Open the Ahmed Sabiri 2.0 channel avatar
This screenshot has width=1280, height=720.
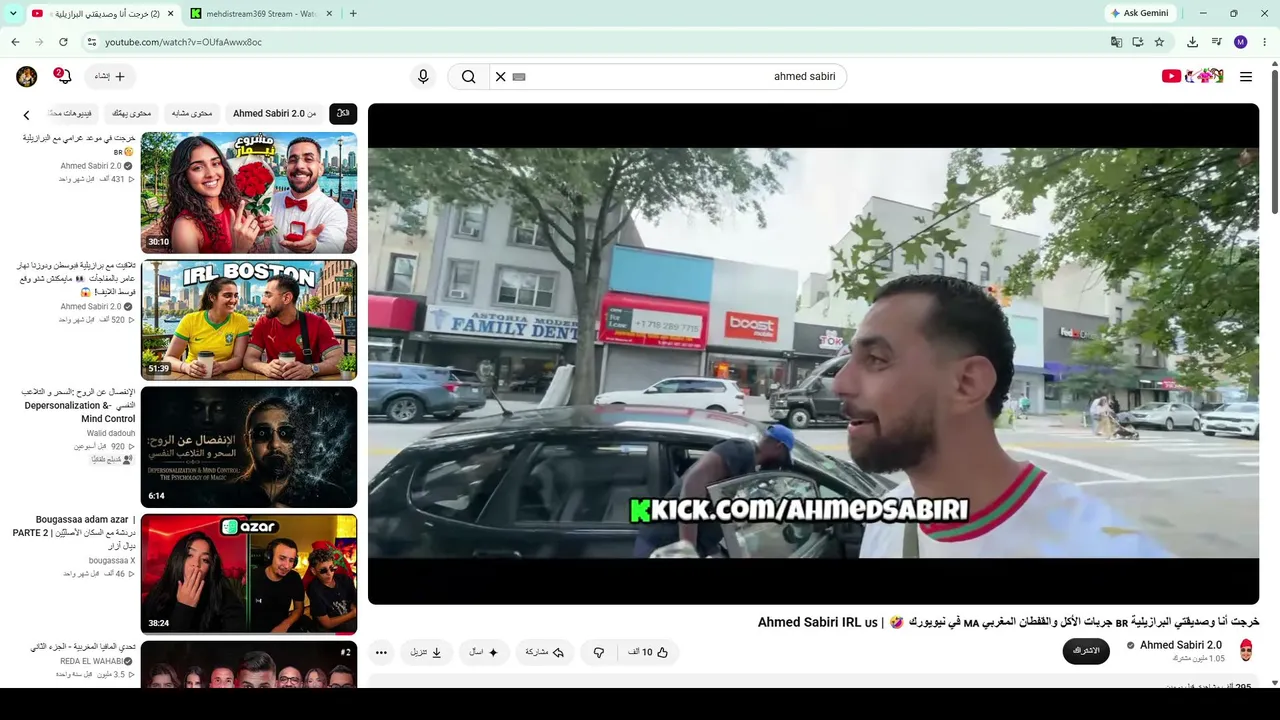click(x=1246, y=650)
